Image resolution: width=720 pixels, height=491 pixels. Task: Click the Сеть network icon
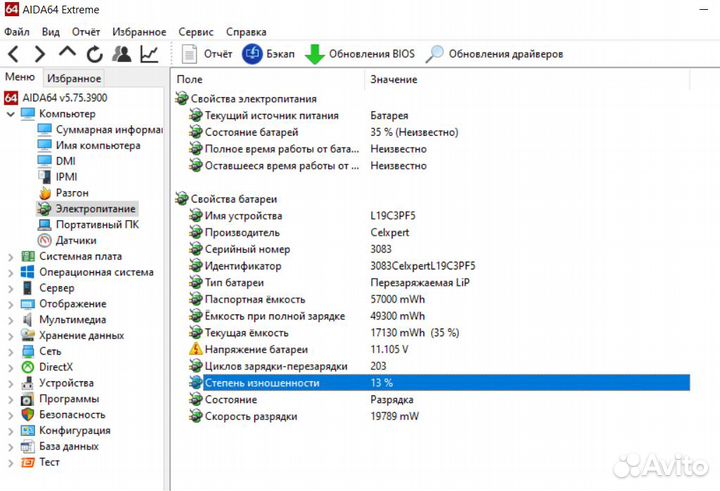pyautogui.click(x=28, y=351)
